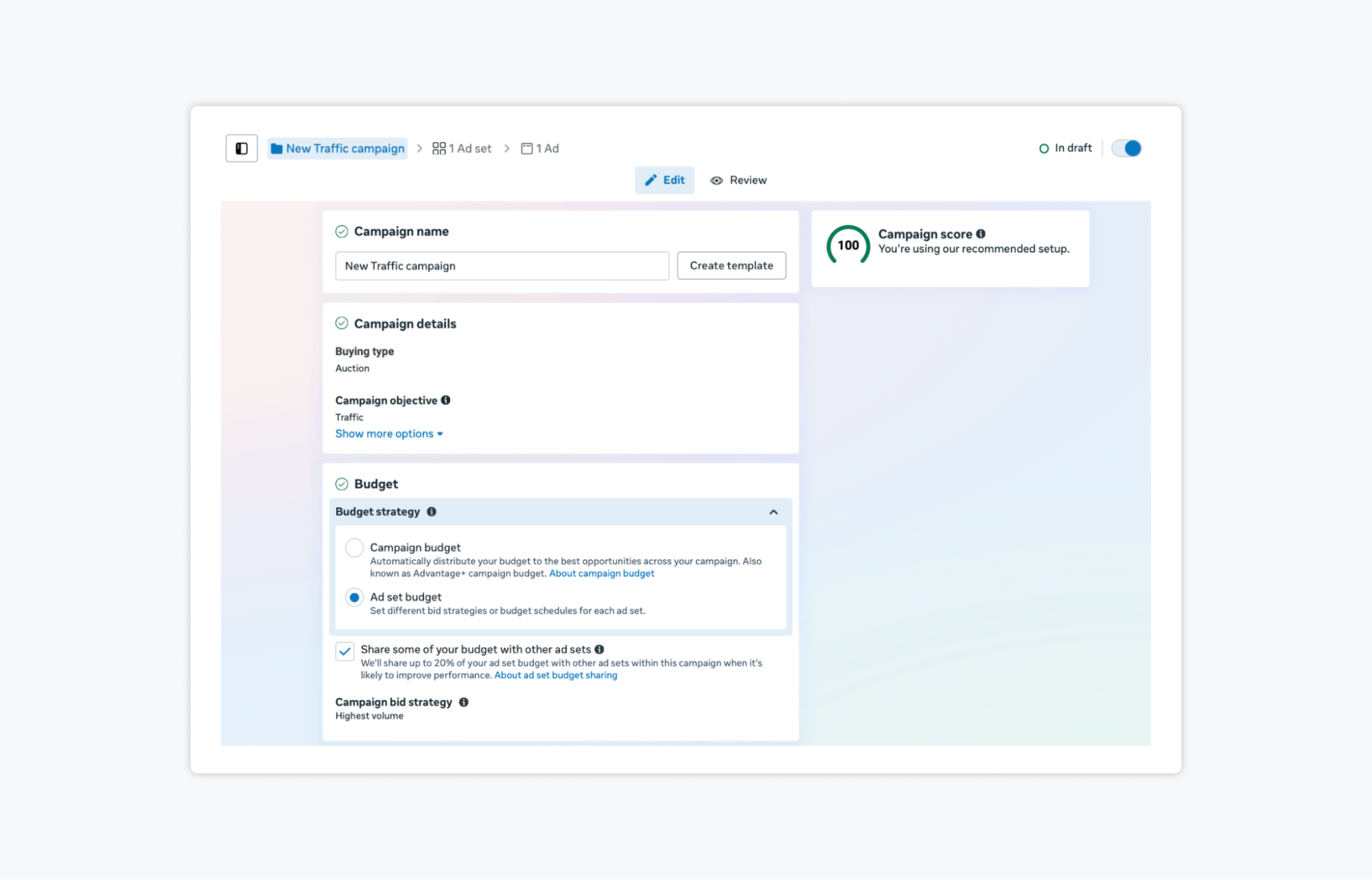Click the 1 Ad breadcrumb icon
Viewport: 1372px width, 880px height.
526,148
